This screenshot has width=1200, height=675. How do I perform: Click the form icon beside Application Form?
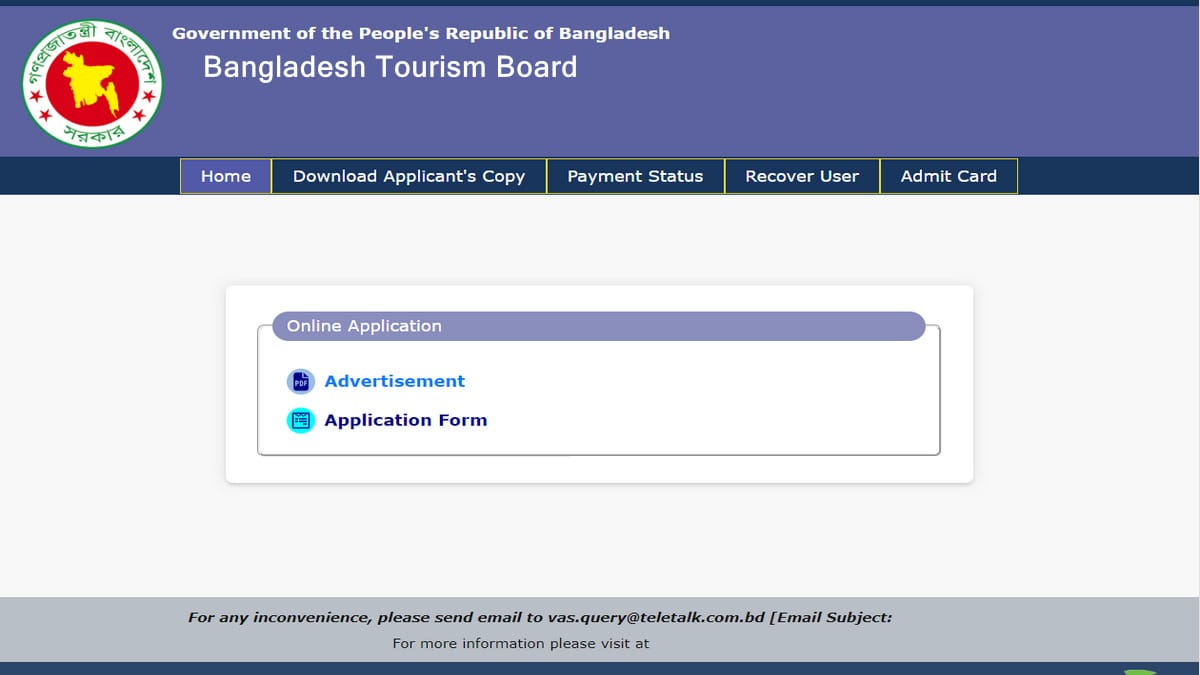301,421
